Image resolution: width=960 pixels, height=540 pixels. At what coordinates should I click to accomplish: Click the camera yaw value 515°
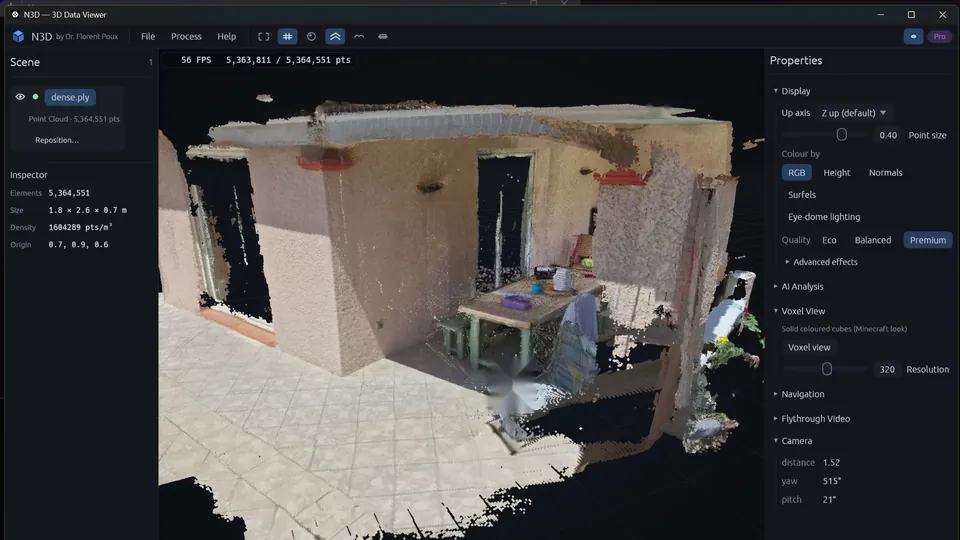point(831,481)
